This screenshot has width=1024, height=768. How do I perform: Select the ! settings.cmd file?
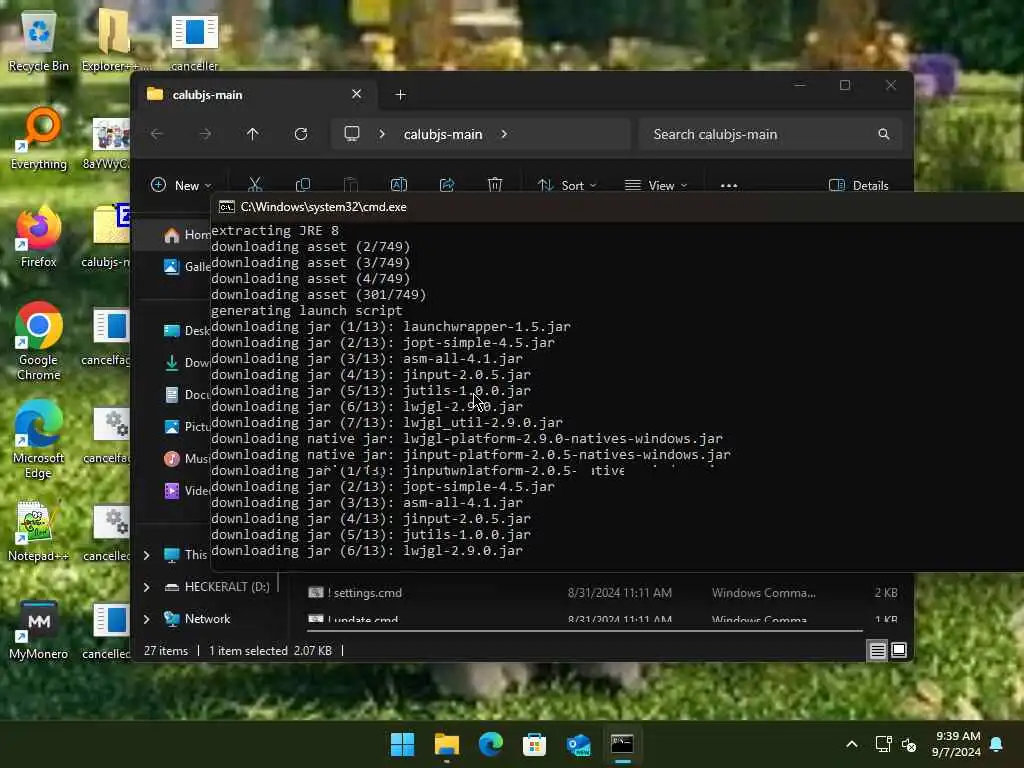[x=601, y=593]
